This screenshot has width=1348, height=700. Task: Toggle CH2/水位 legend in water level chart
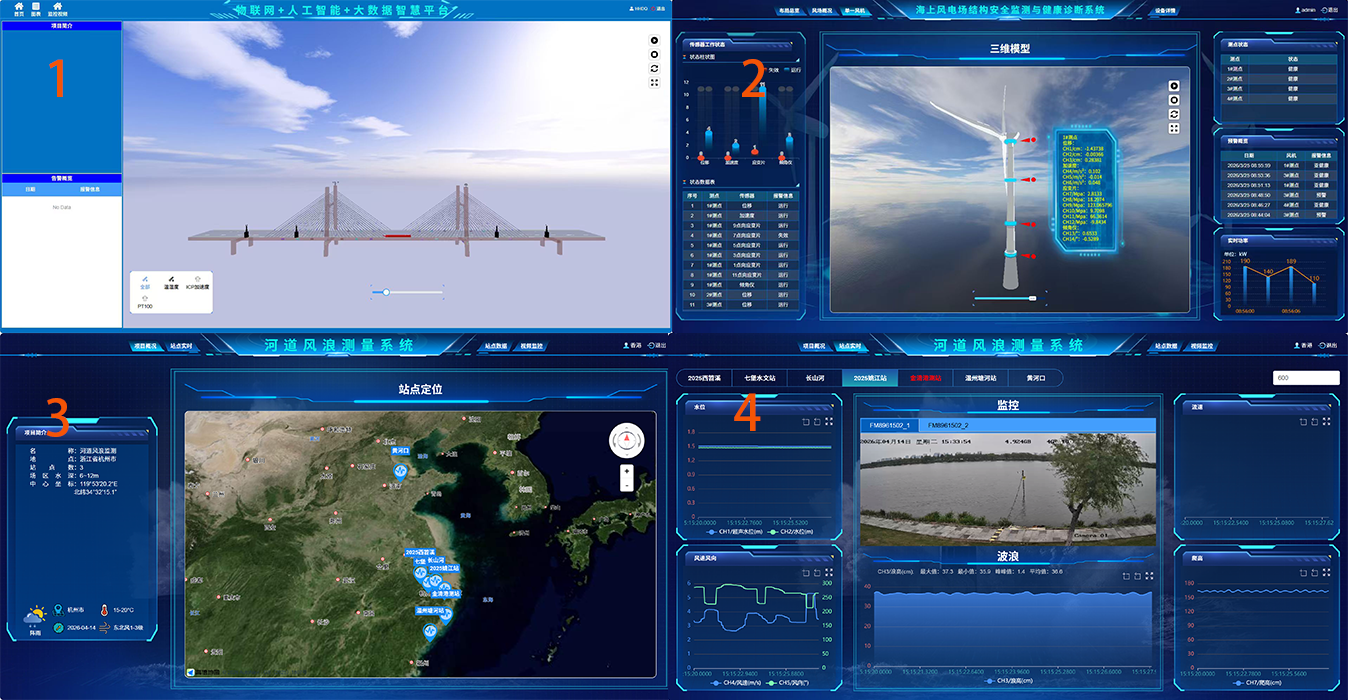tap(800, 532)
